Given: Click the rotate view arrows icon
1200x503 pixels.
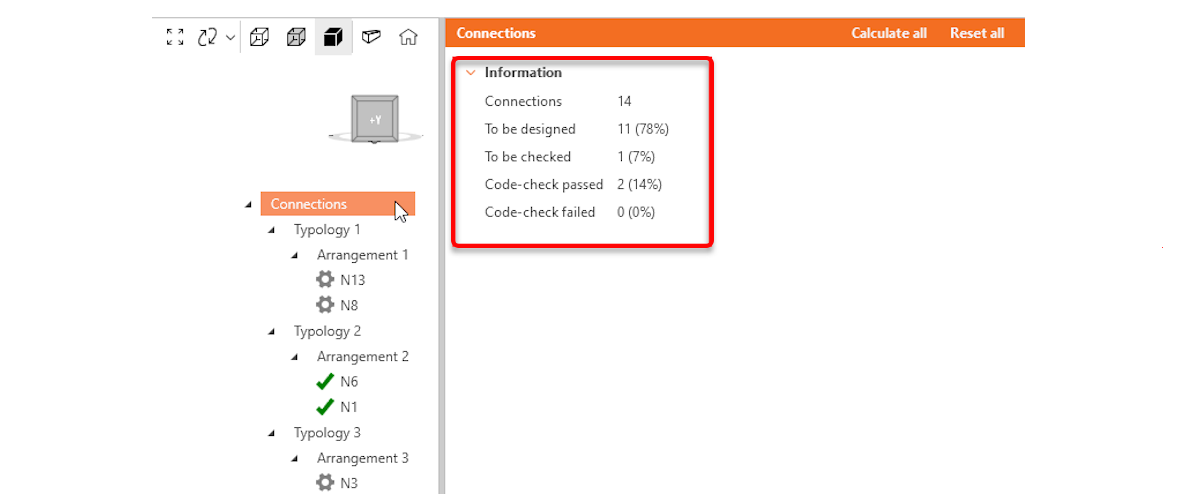Looking at the screenshot, I should coord(207,37).
